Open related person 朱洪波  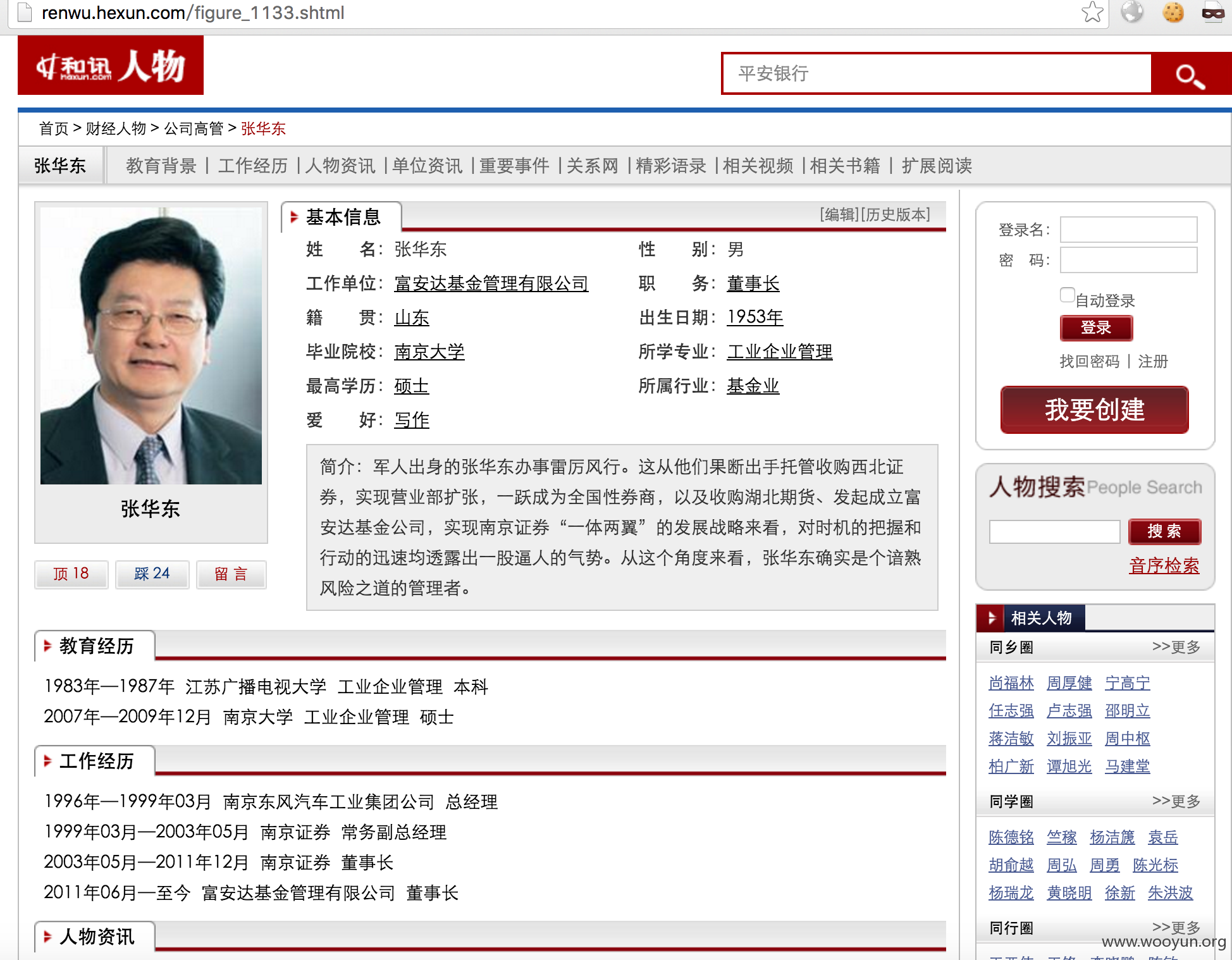click(x=1171, y=893)
